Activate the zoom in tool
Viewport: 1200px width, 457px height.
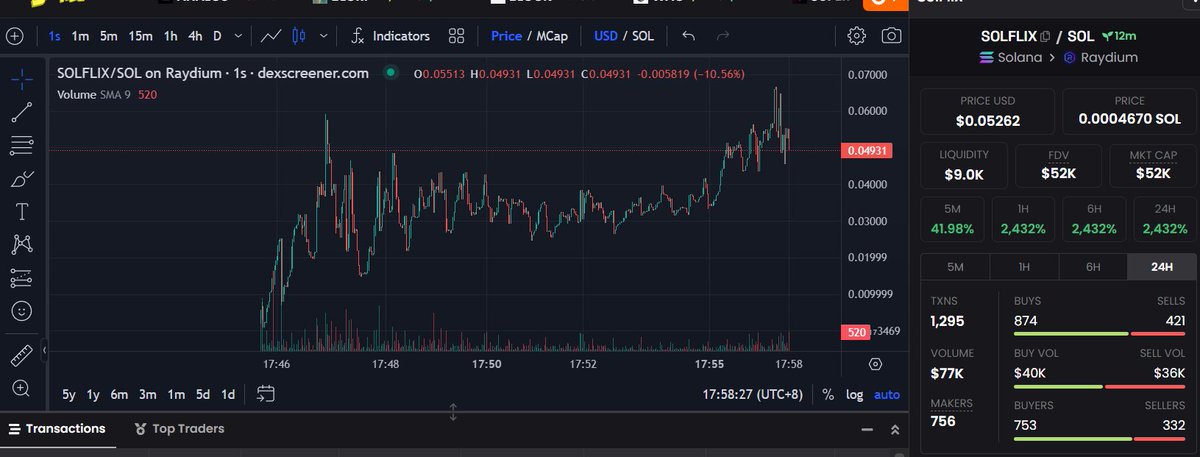[21, 388]
